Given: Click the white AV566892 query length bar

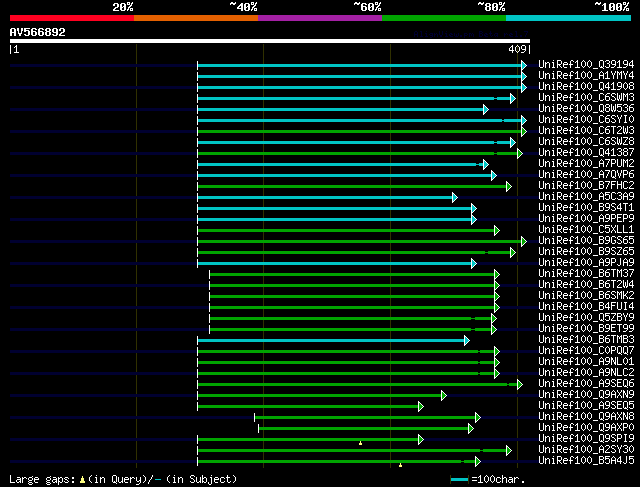Looking at the screenshot, I should [x=270, y=41].
